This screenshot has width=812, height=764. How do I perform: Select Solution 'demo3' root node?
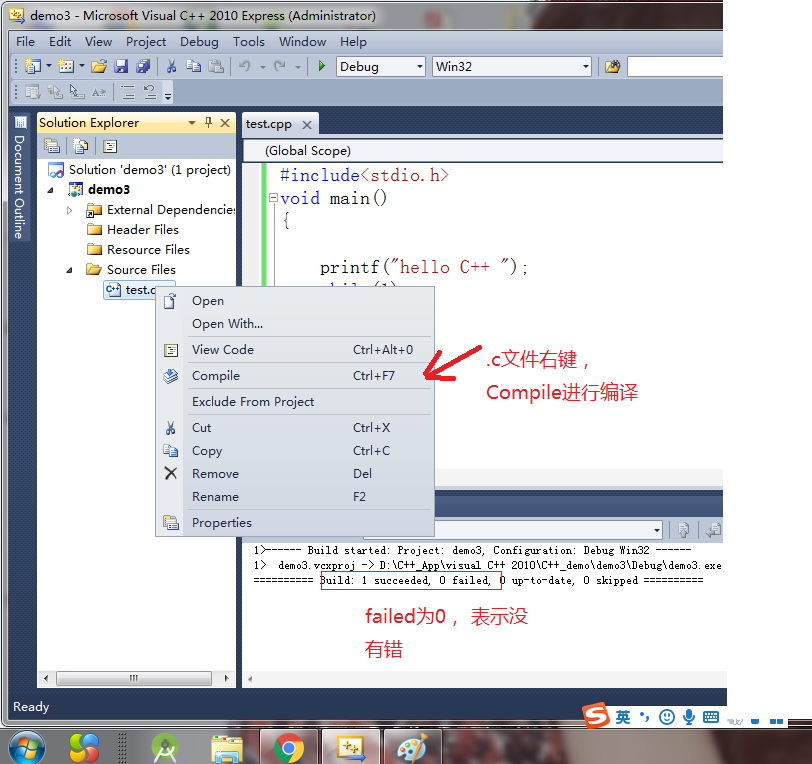coord(150,170)
